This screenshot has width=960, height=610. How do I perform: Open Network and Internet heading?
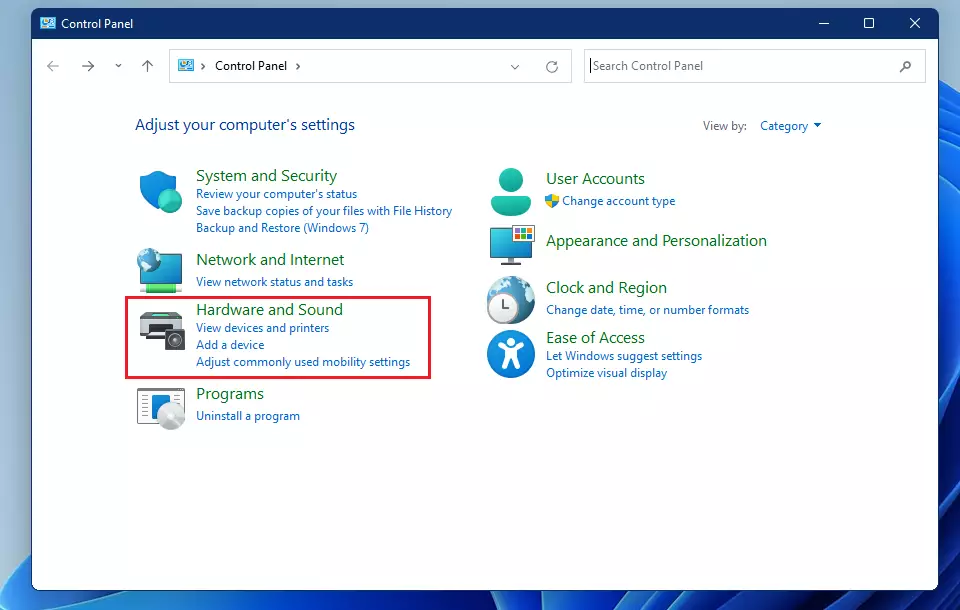click(270, 260)
